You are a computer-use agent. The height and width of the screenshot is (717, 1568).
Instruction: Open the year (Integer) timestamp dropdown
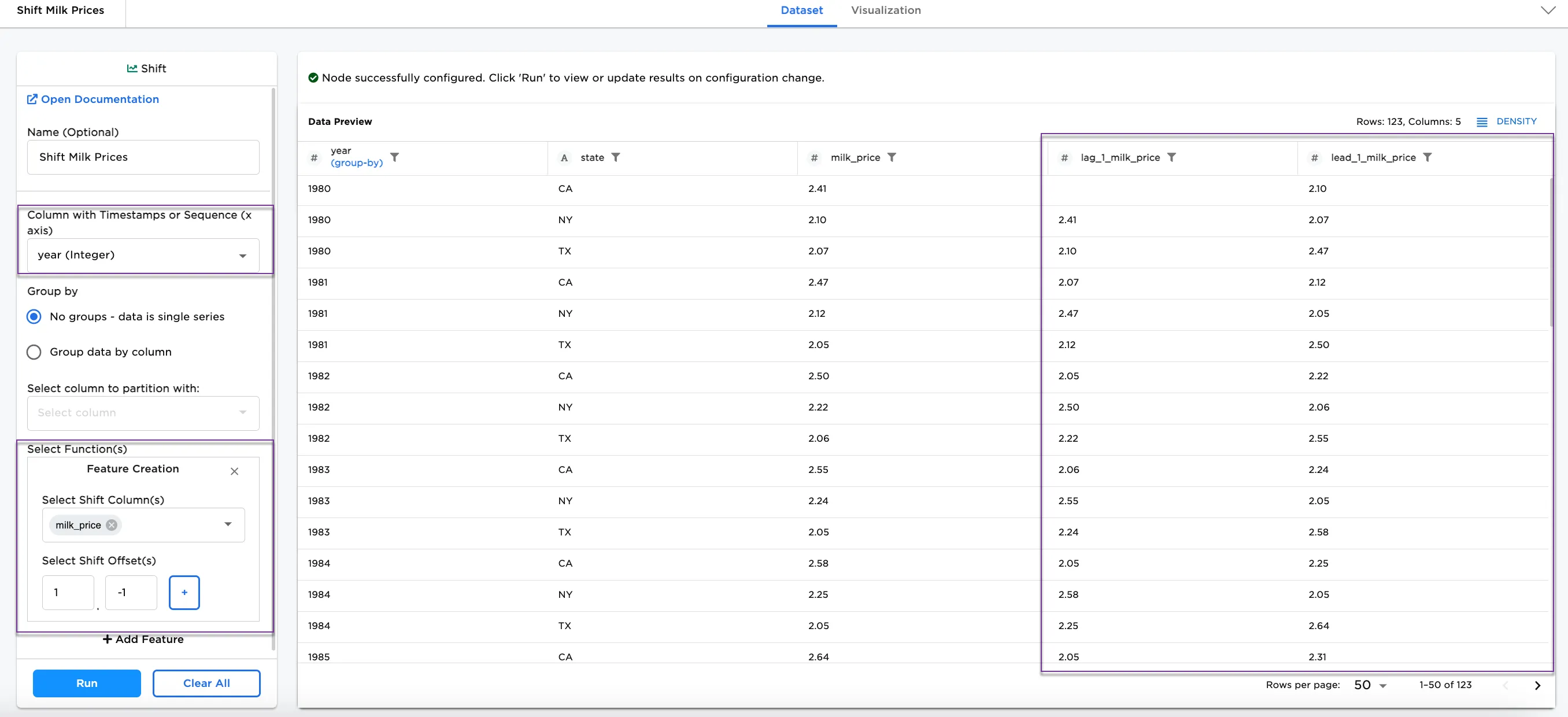tap(143, 255)
